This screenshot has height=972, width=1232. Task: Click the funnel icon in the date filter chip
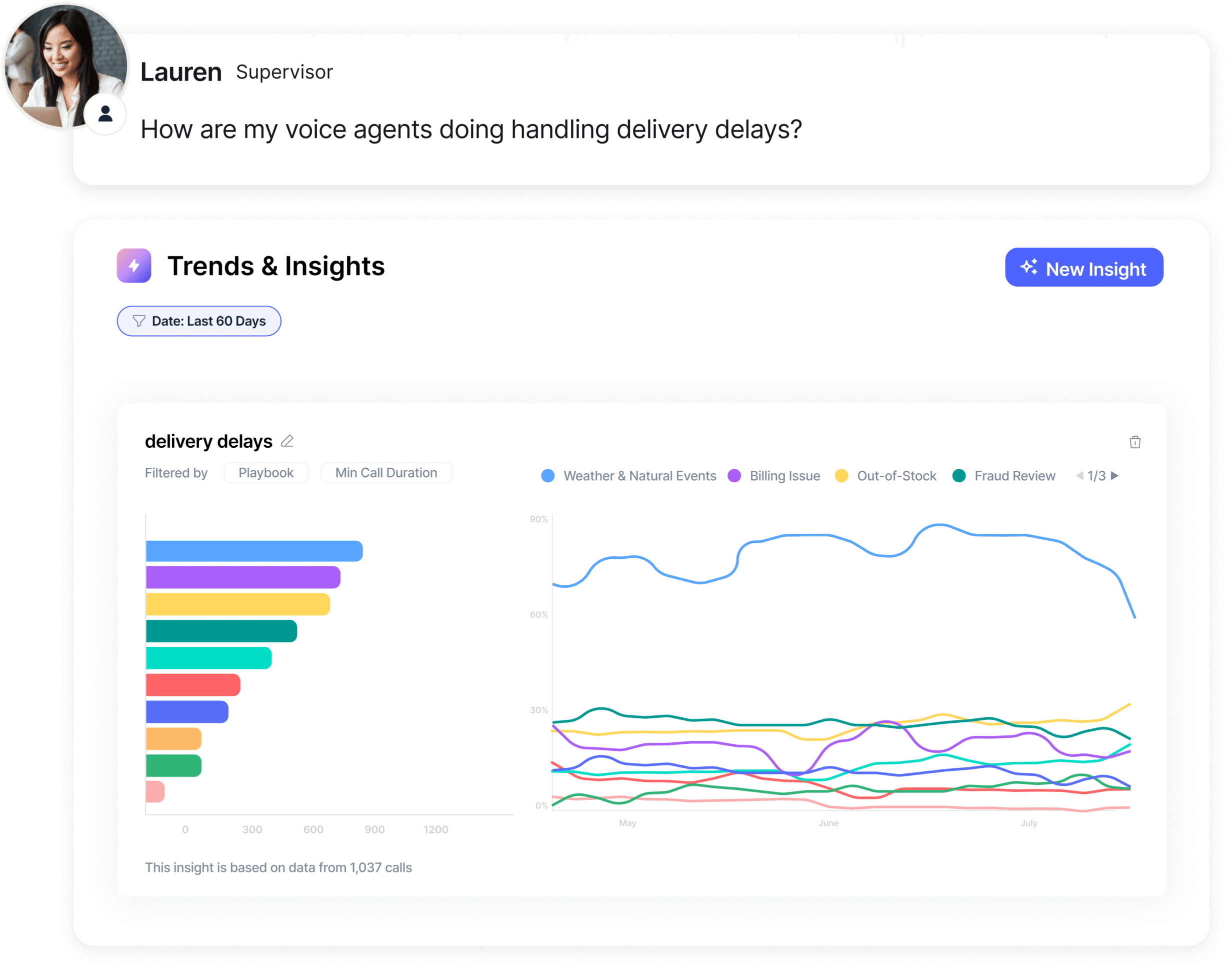(139, 320)
